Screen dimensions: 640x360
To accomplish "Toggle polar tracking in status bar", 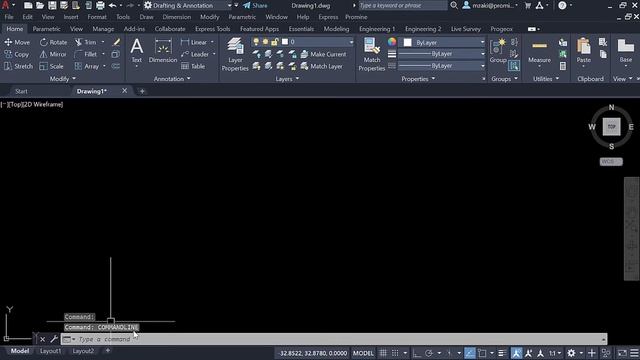I will 429,353.
